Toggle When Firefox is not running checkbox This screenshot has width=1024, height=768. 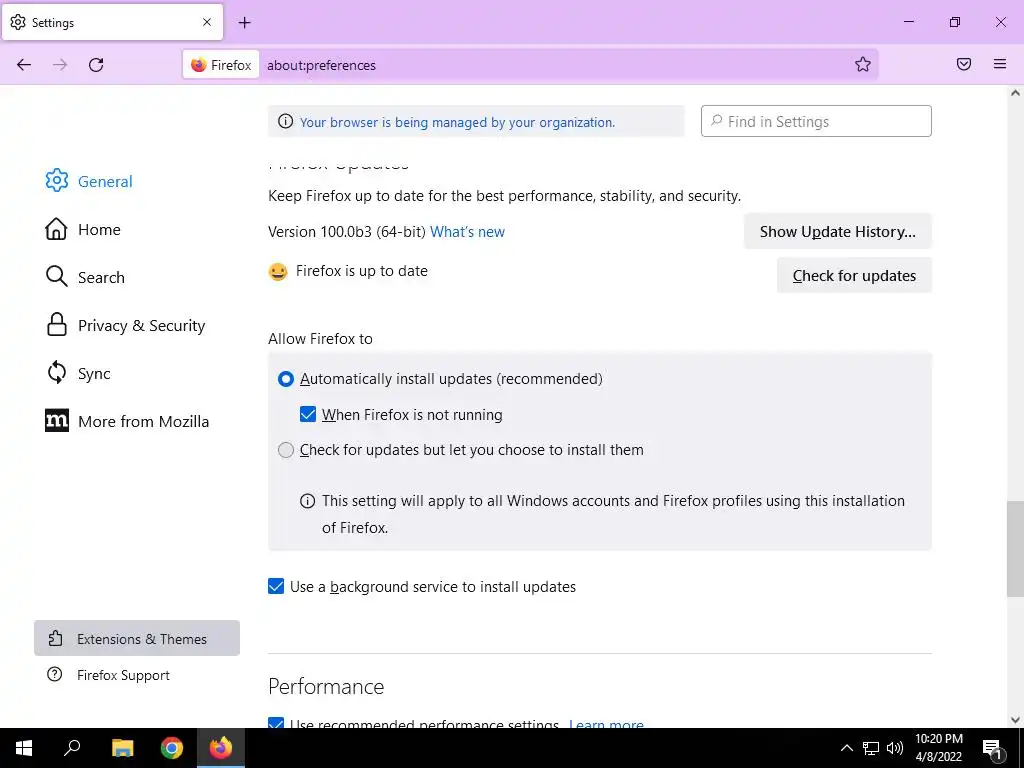point(308,414)
